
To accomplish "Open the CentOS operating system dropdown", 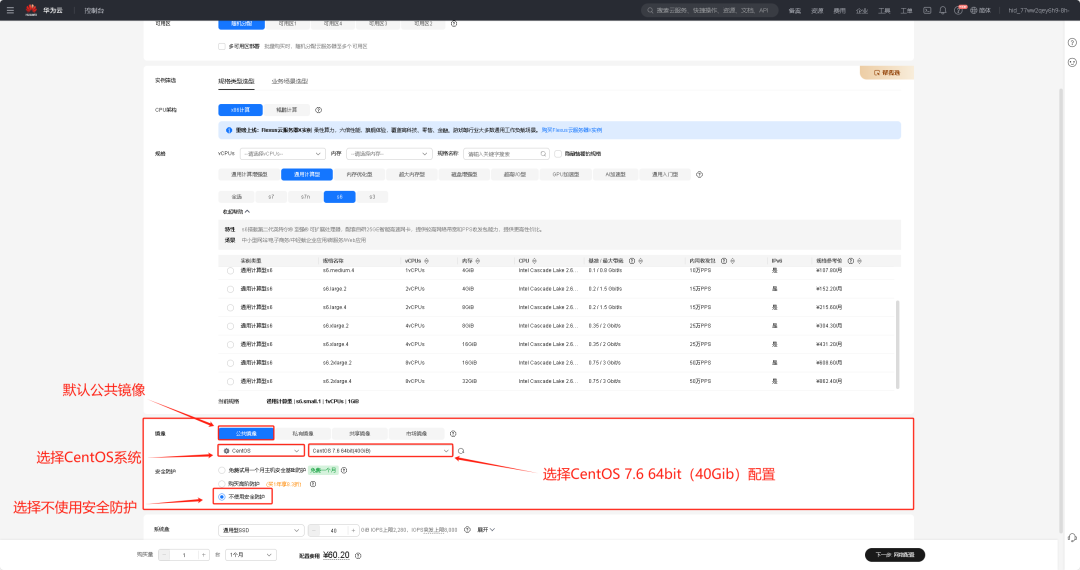I will (261, 451).
